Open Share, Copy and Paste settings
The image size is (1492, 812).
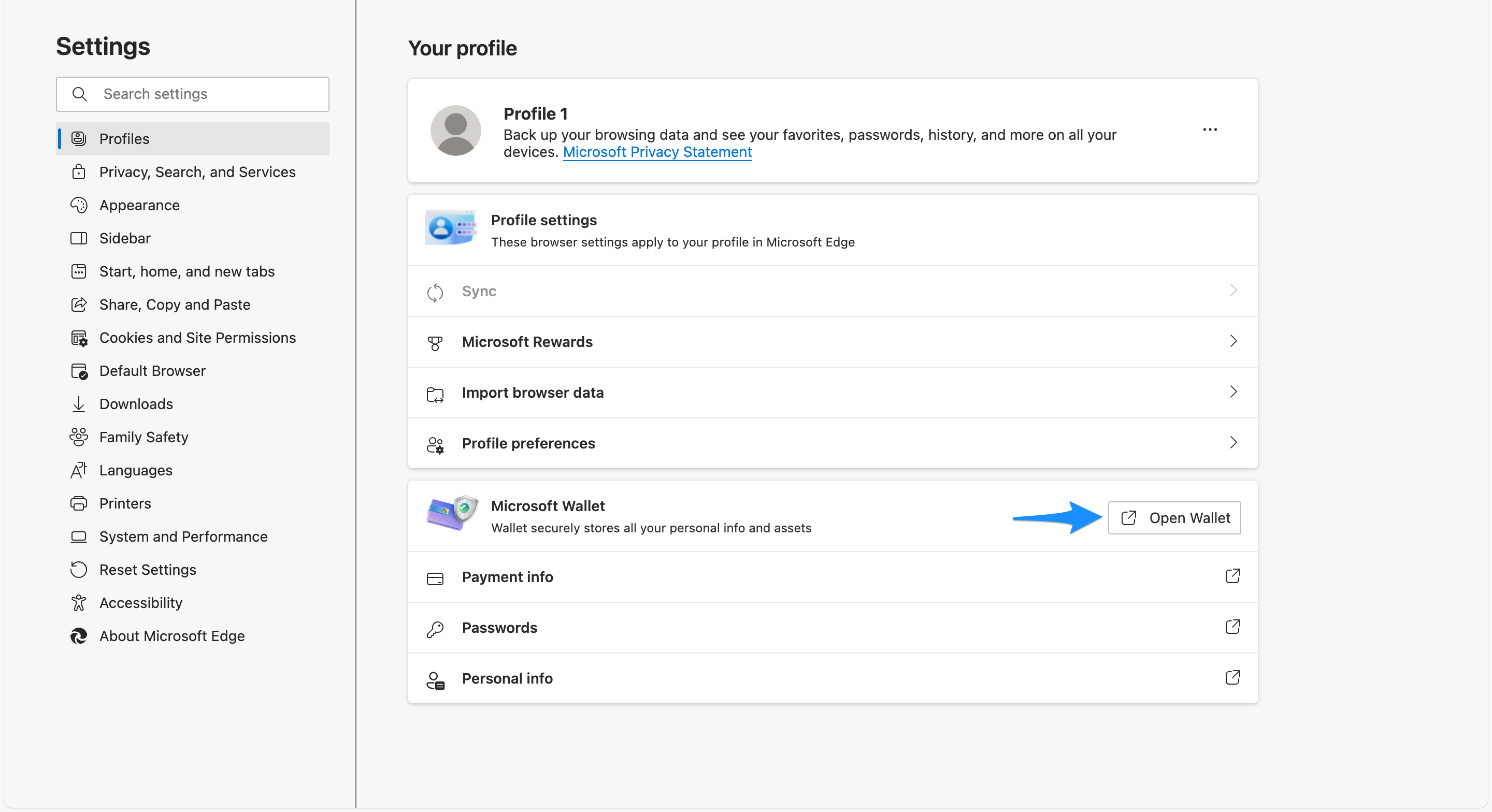pyautogui.click(x=193, y=304)
